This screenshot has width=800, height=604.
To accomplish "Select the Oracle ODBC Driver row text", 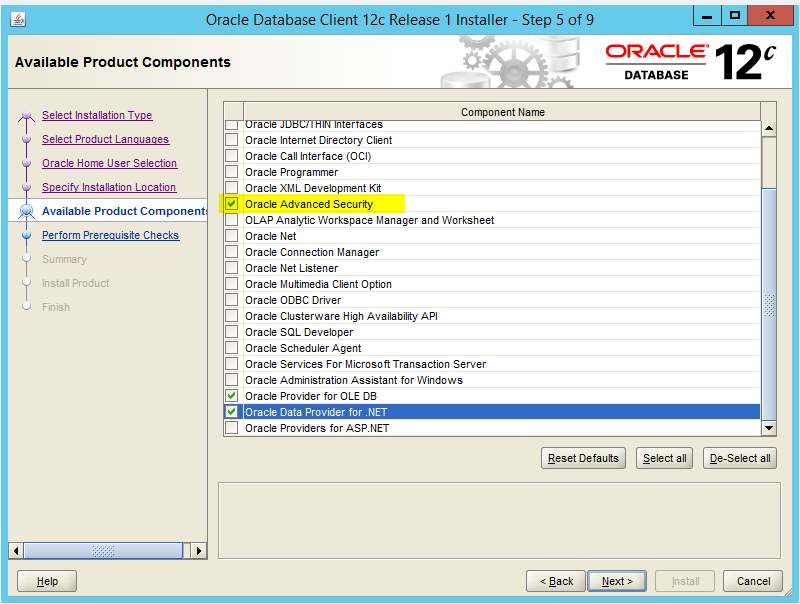I will click(293, 300).
